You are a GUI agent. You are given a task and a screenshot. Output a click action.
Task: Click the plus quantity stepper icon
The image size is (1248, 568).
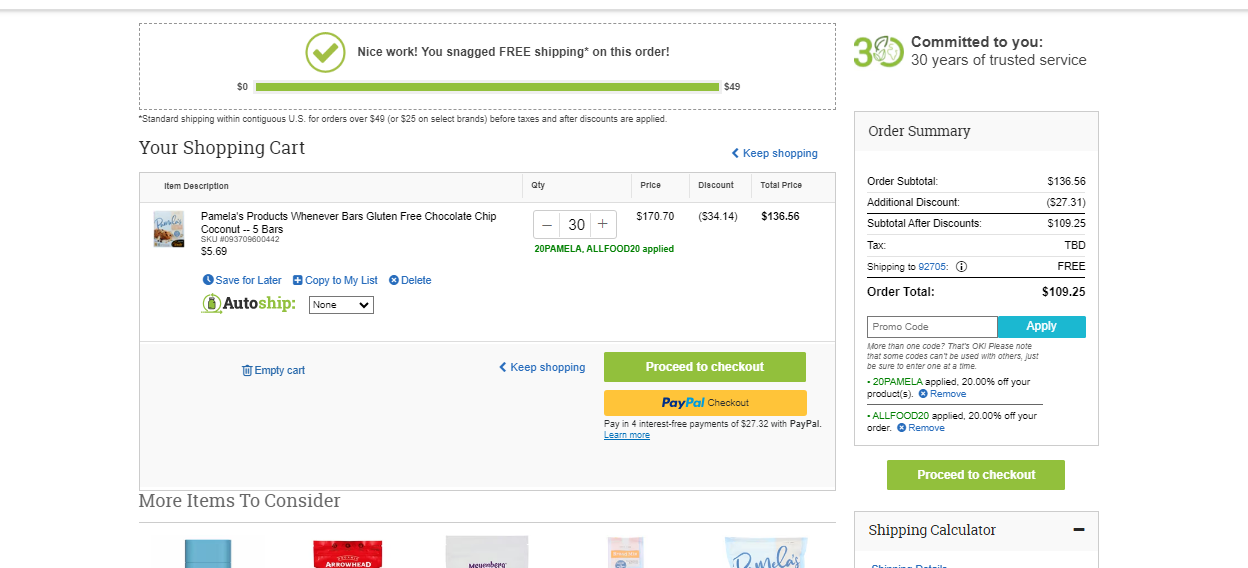pos(603,225)
